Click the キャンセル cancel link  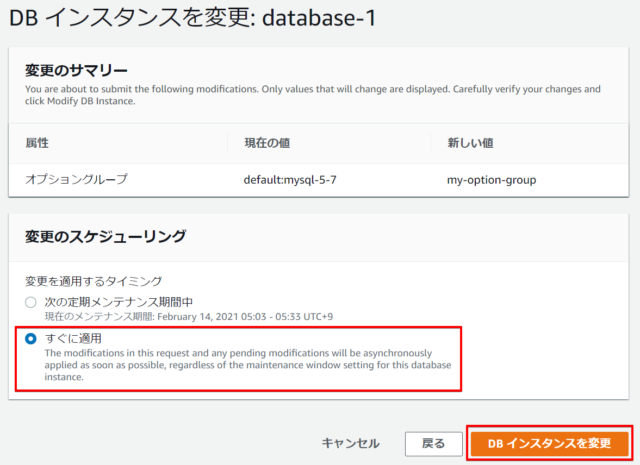[x=351, y=443]
